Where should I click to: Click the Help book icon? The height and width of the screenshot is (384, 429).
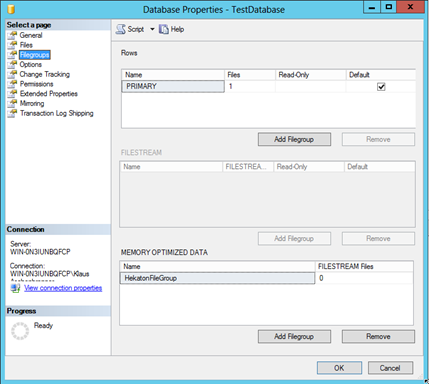click(x=164, y=29)
